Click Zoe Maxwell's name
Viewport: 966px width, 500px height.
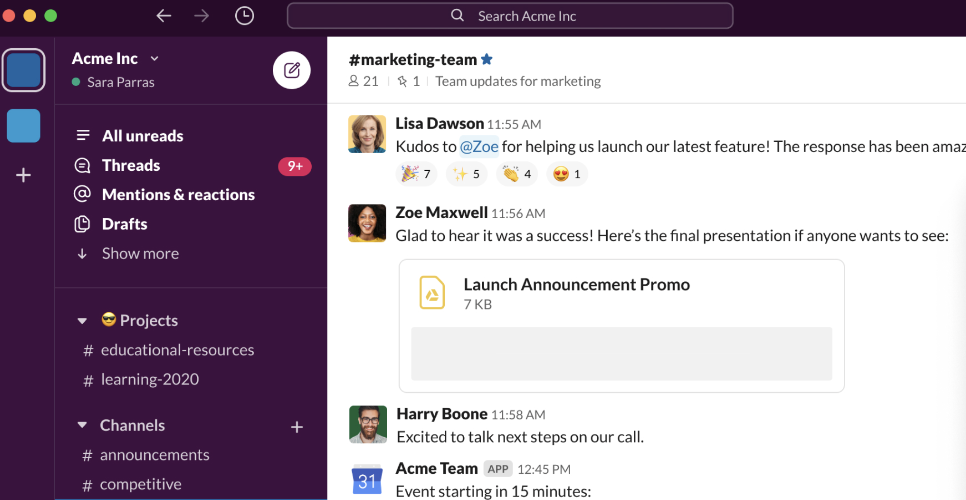click(x=441, y=212)
